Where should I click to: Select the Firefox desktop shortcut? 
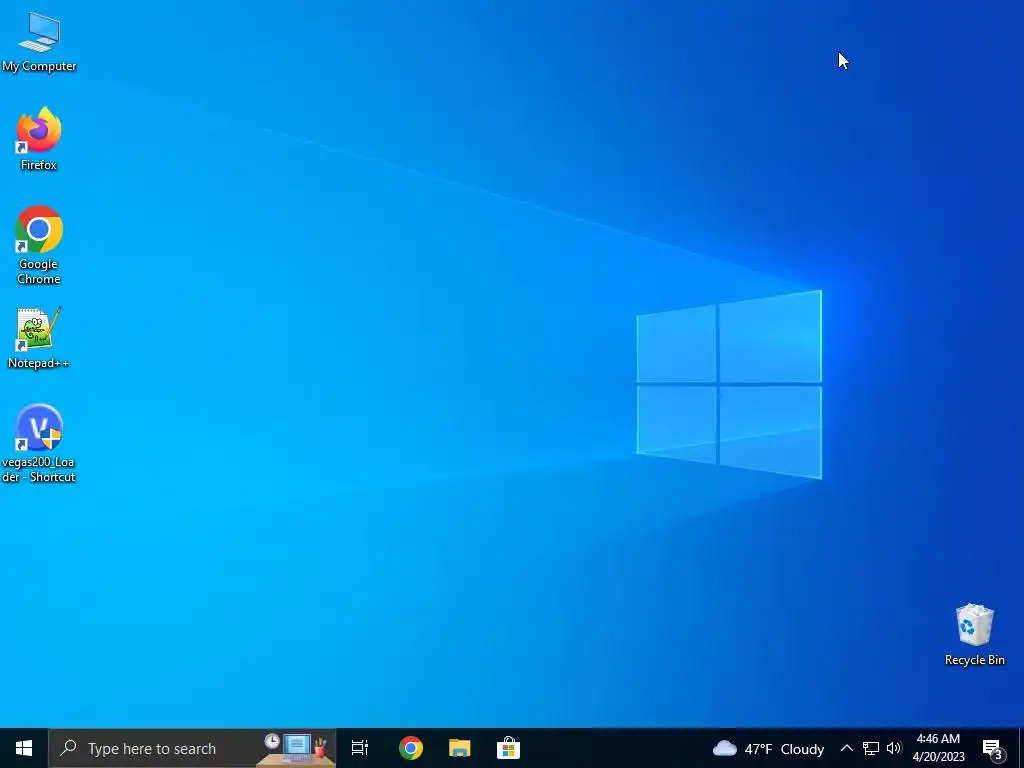click(x=39, y=139)
